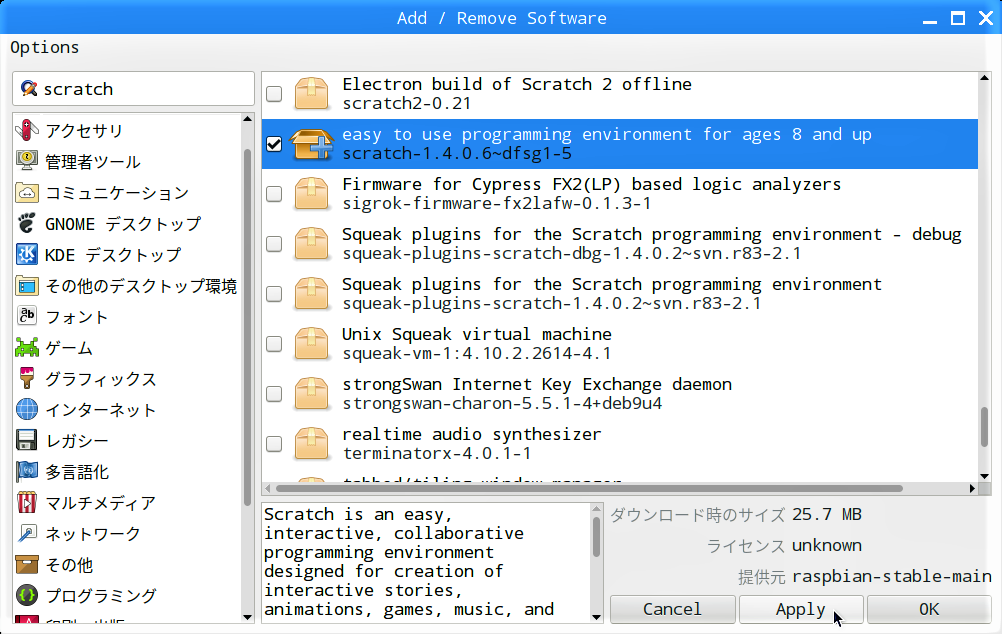Click the コミュニケーション category icon
The width and height of the screenshot is (1002, 634).
coord(27,192)
